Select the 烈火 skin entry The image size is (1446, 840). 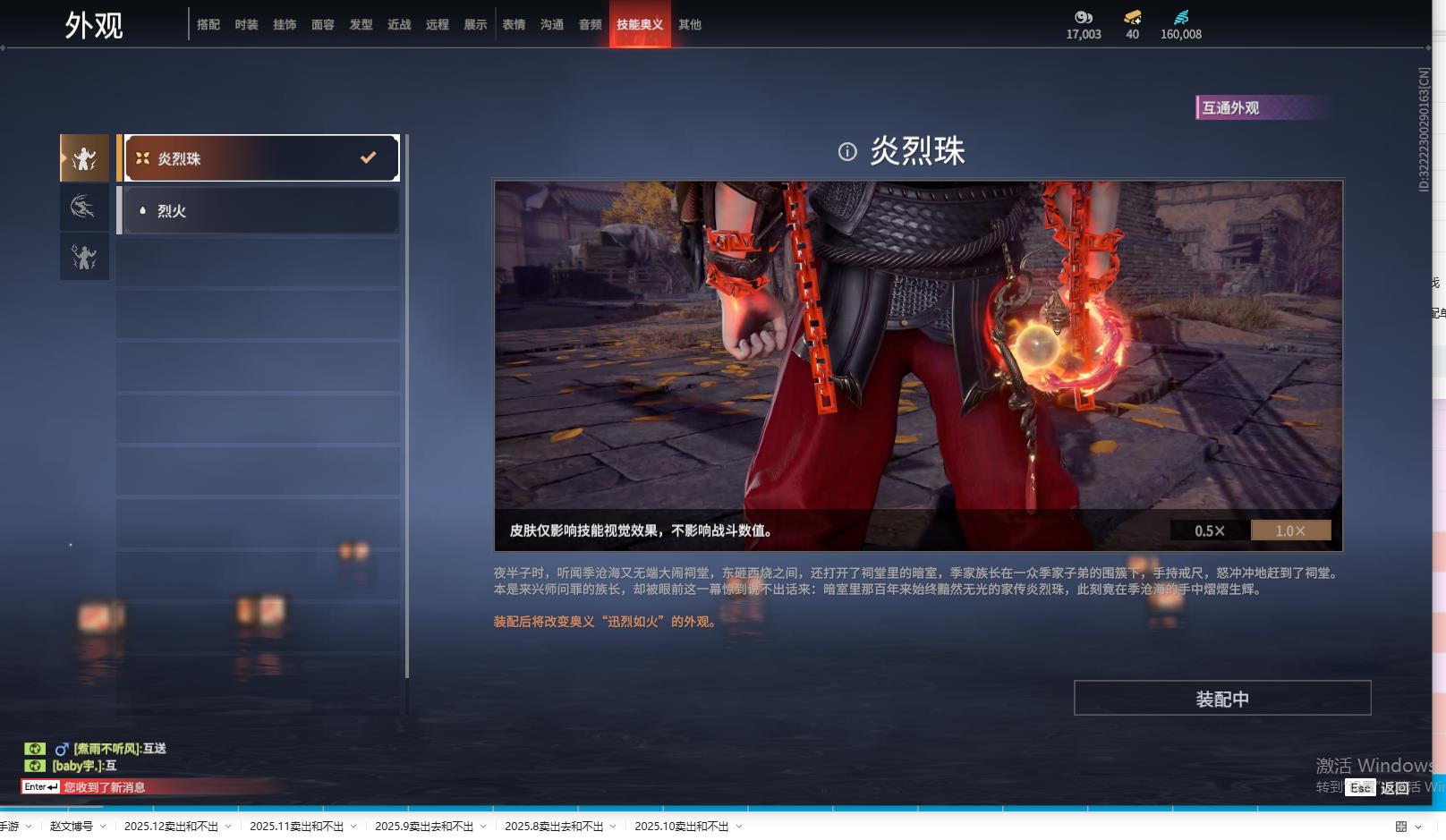click(259, 211)
